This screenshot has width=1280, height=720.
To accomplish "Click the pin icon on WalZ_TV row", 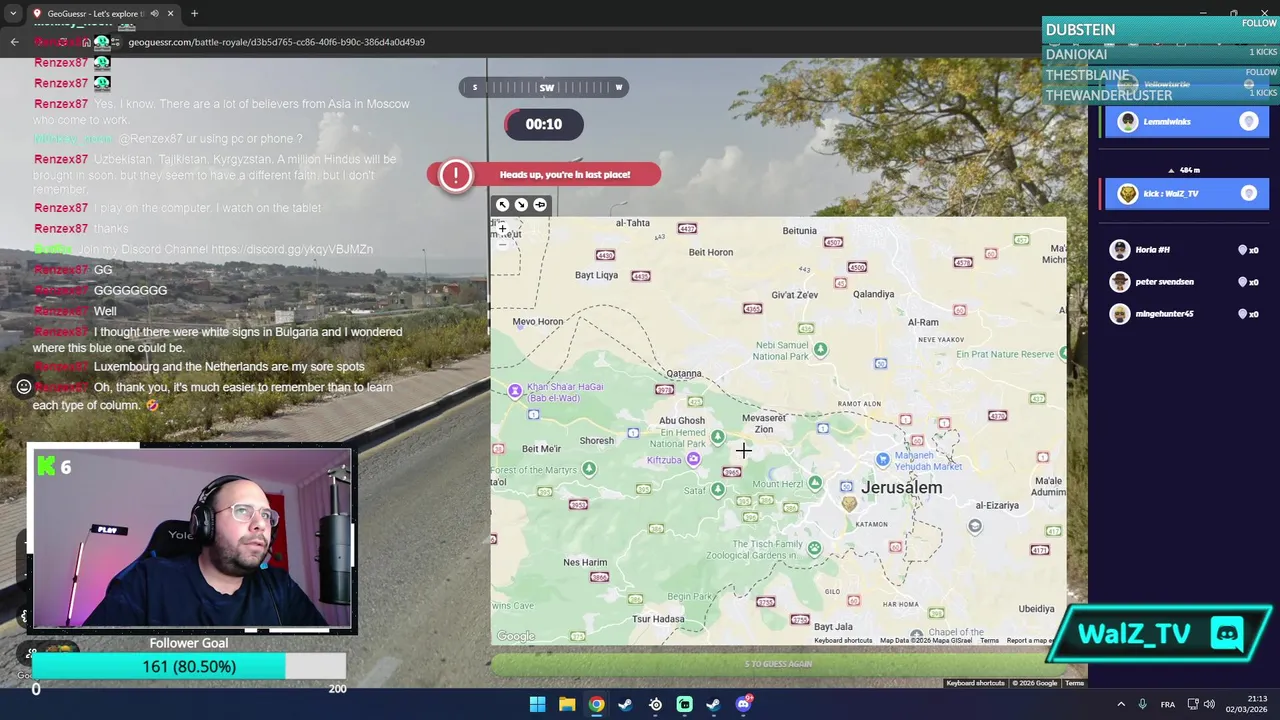I will (x=1249, y=194).
